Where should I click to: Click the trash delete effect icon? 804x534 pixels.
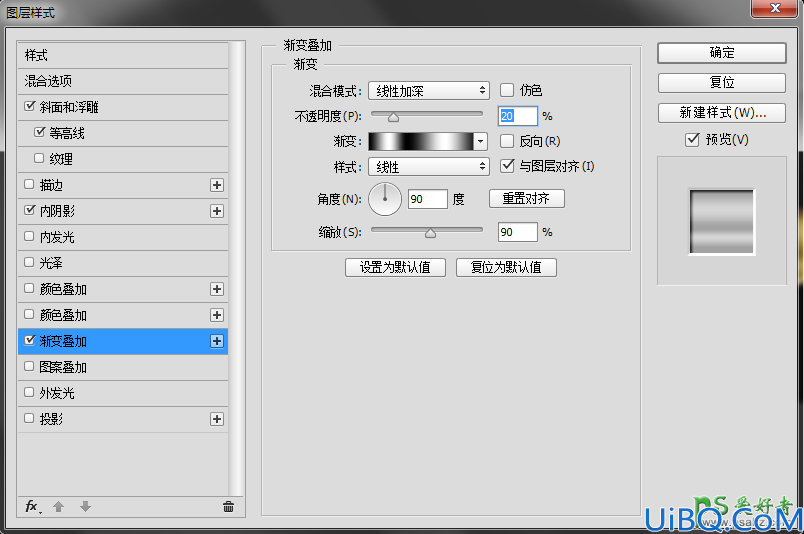tap(228, 507)
